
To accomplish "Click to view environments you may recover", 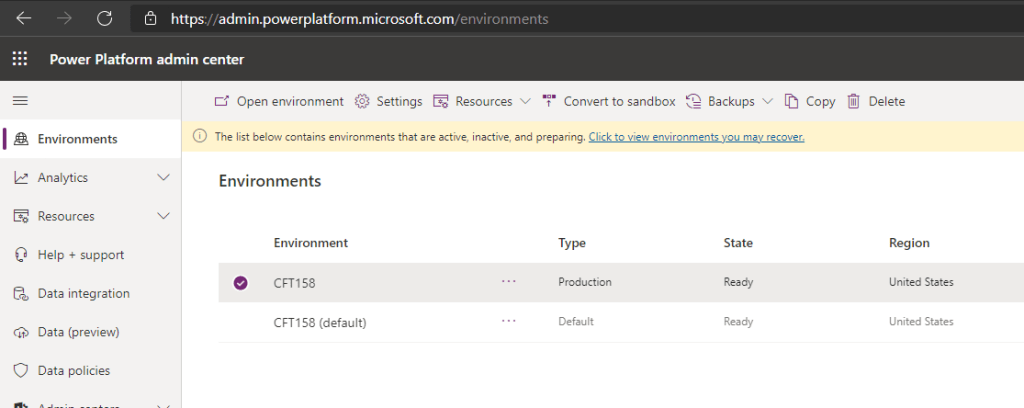I will tap(696, 137).
